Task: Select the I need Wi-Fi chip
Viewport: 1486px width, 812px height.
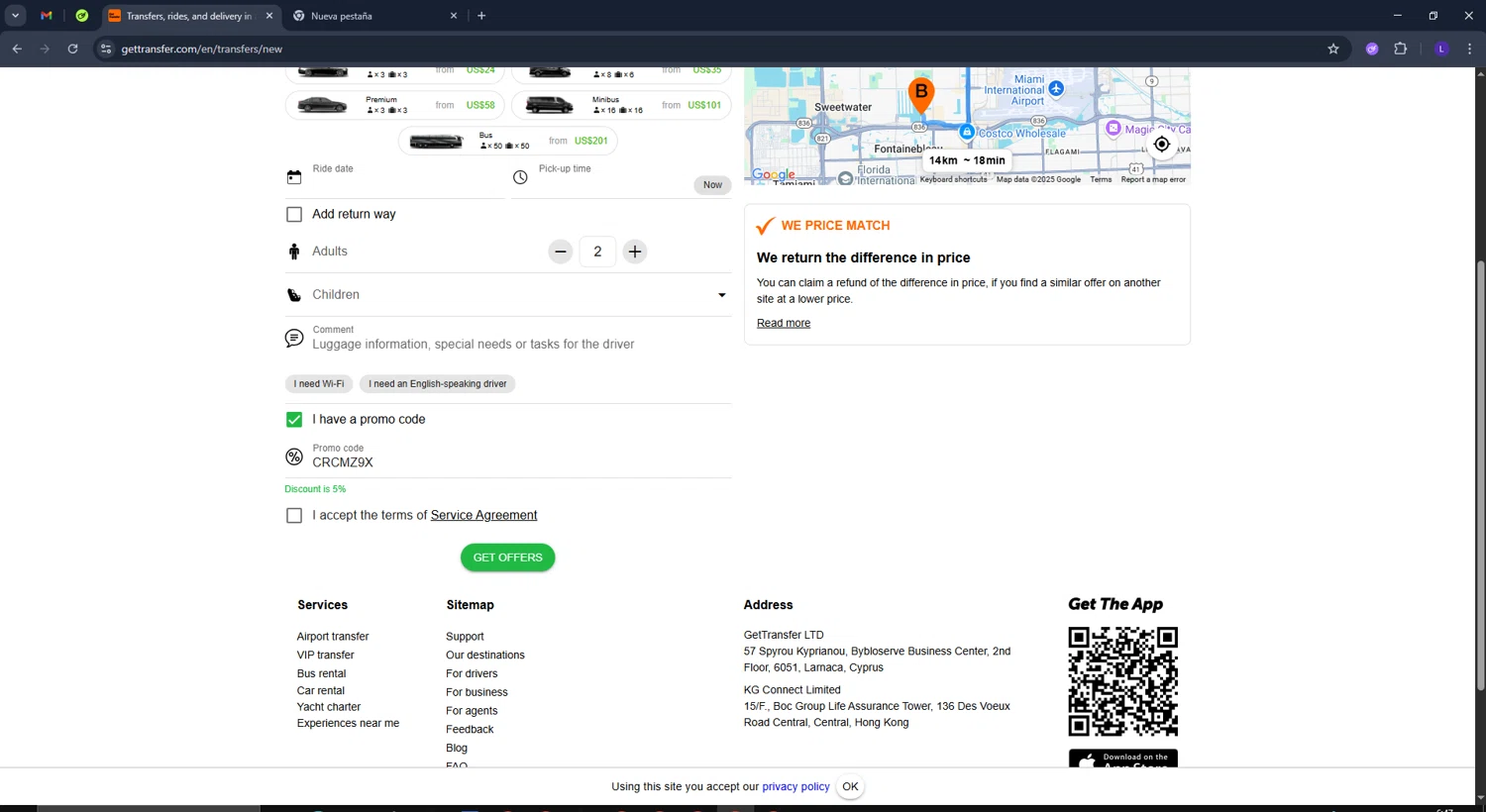Action: coord(319,384)
